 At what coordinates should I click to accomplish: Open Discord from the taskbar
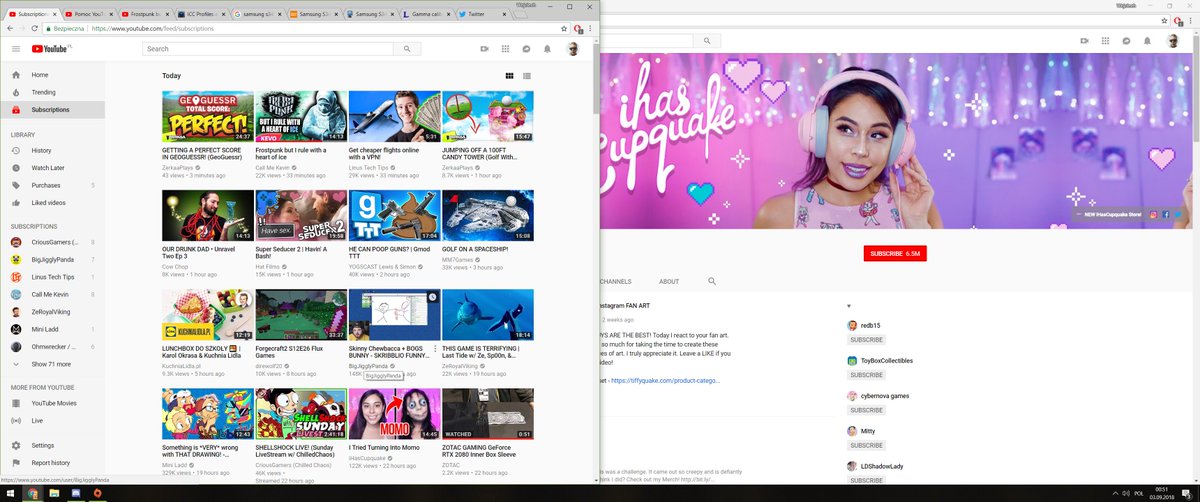pyautogui.click(x=76, y=493)
